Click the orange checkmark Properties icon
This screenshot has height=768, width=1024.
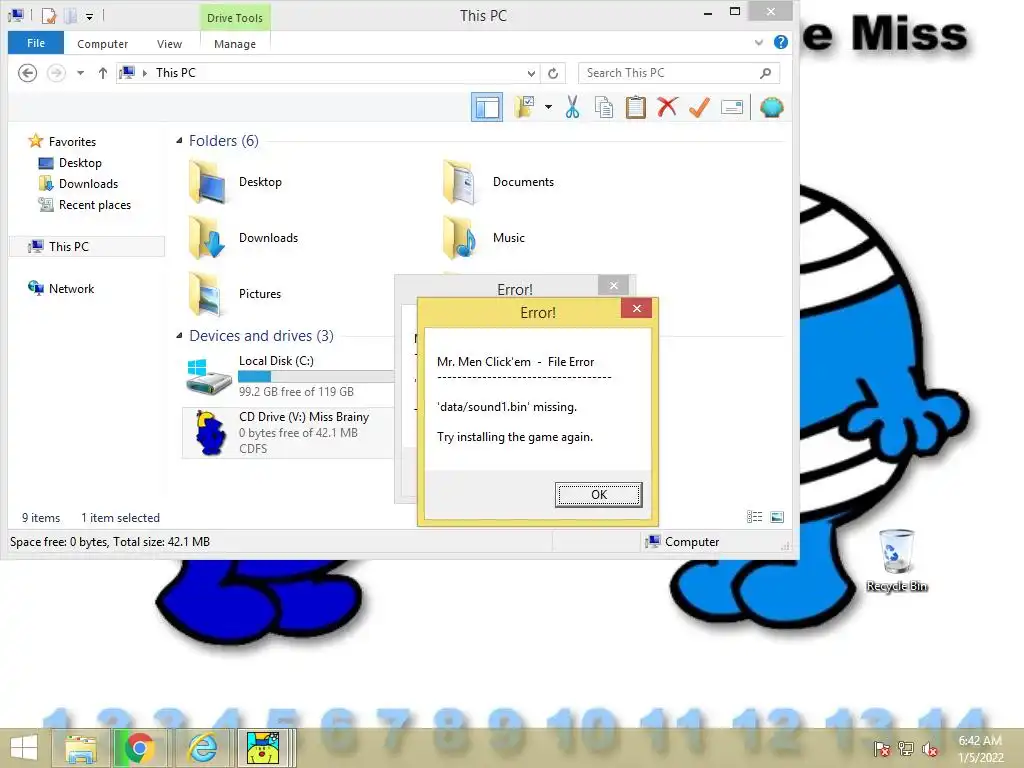coord(699,107)
